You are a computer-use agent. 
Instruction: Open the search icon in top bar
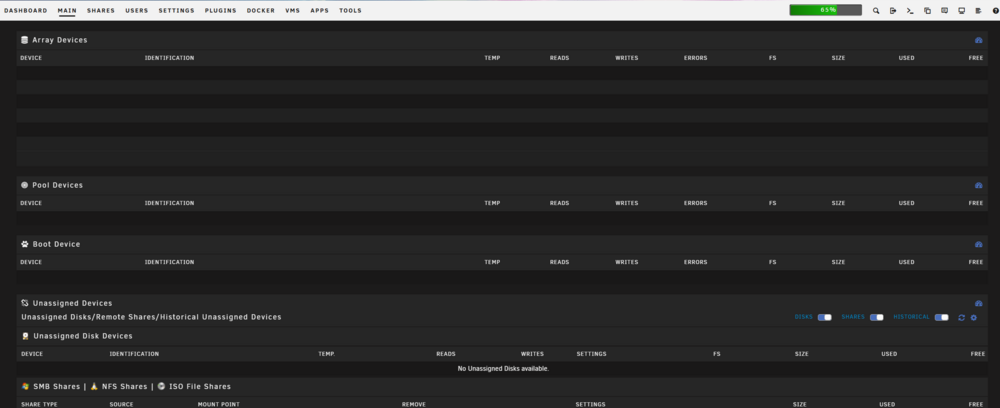click(876, 11)
